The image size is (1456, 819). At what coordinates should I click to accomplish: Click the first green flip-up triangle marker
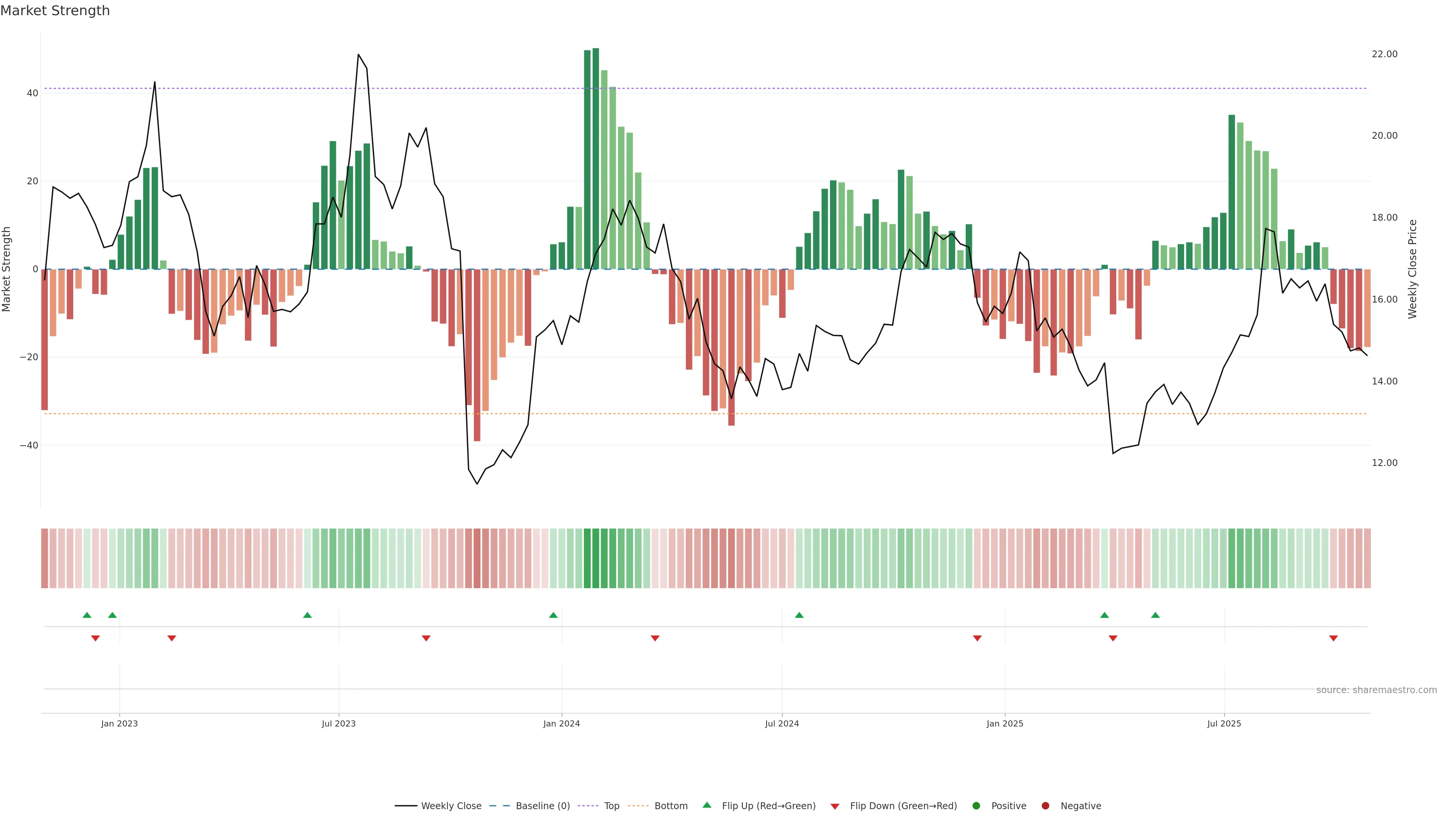[x=86, y=615]
